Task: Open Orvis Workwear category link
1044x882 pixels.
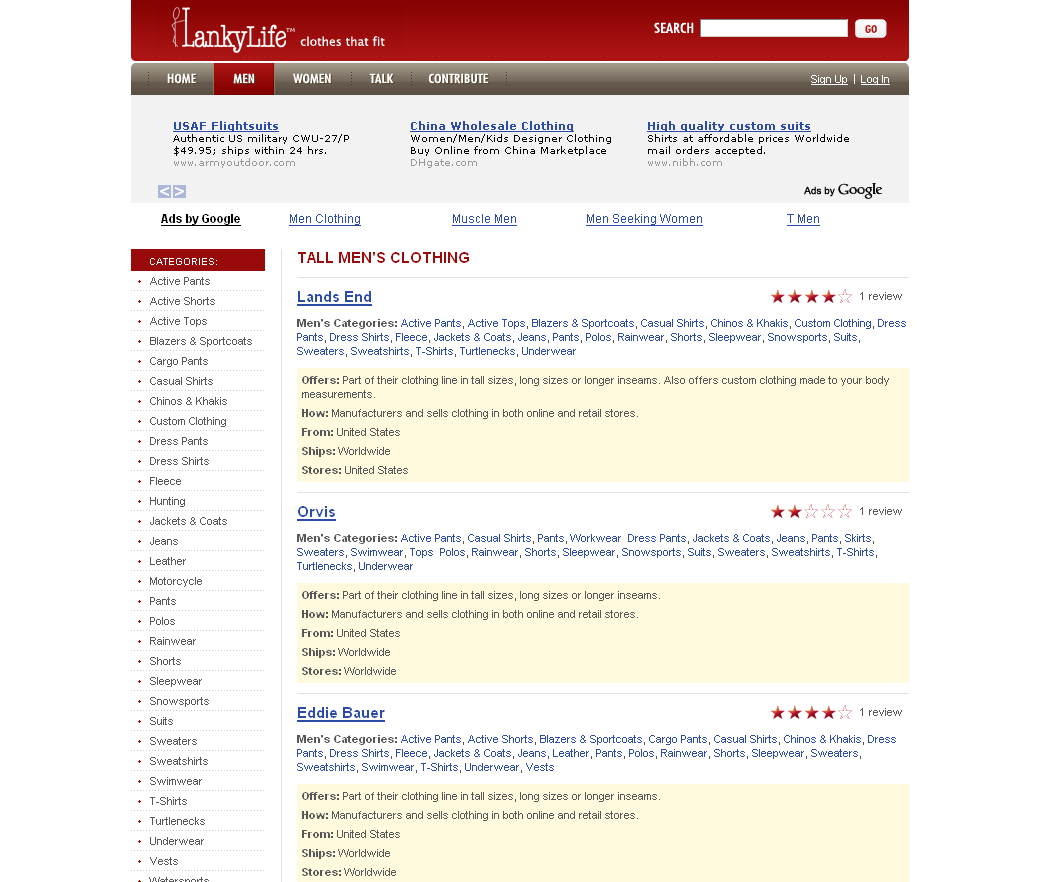Action: 595,538
